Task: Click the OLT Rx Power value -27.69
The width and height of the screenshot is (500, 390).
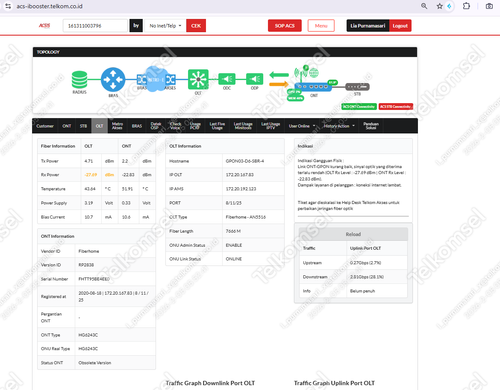Action: [x=91, y=175]
